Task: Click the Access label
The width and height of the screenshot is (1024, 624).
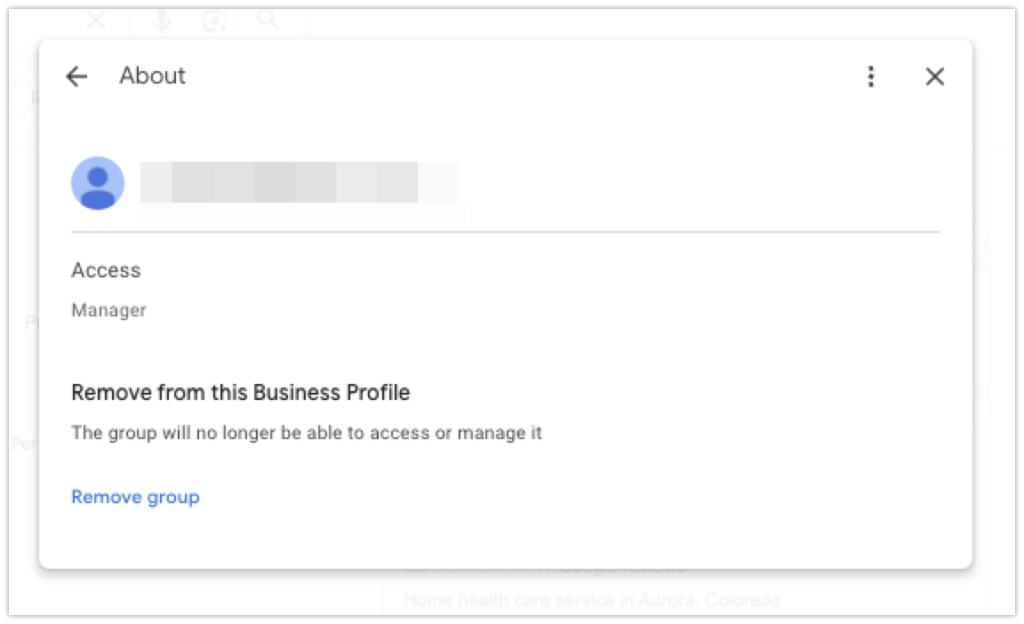Action: [106, 270]
